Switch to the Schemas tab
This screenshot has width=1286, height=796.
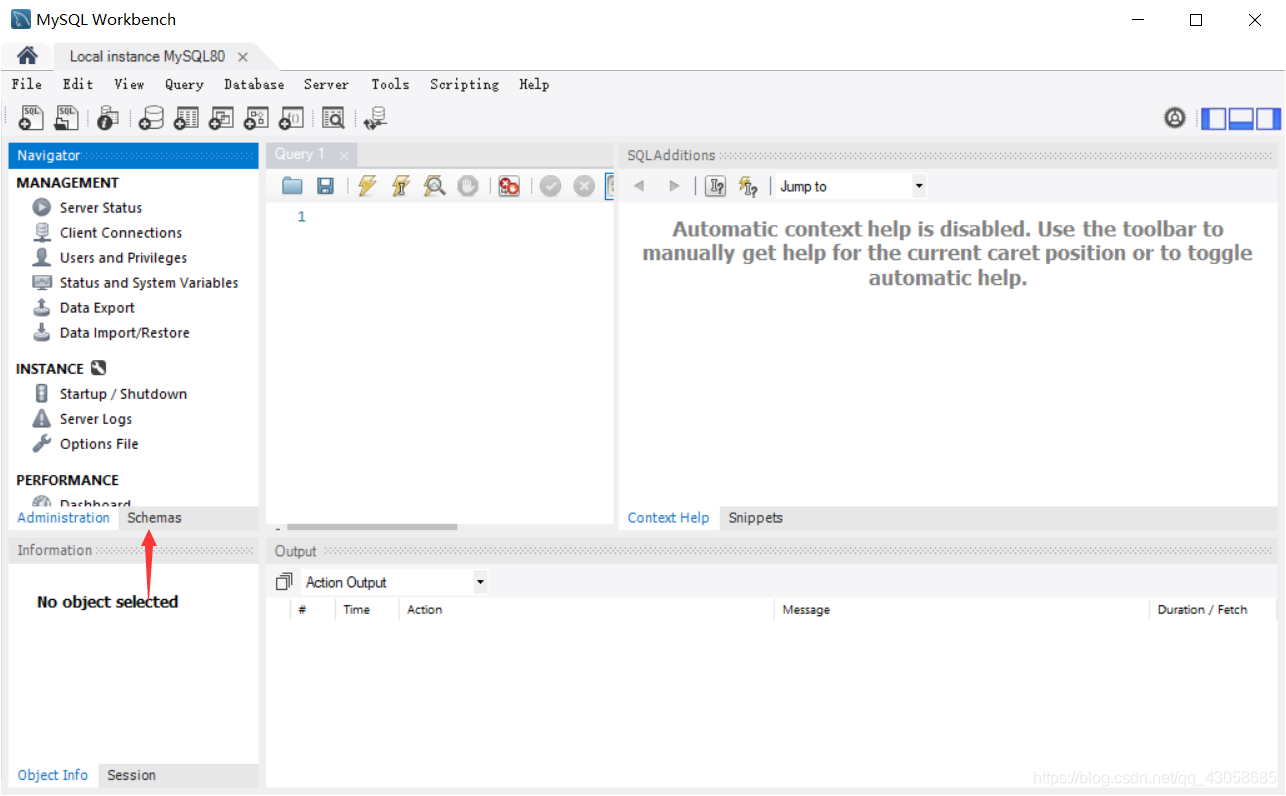click(x=154, y=517)
